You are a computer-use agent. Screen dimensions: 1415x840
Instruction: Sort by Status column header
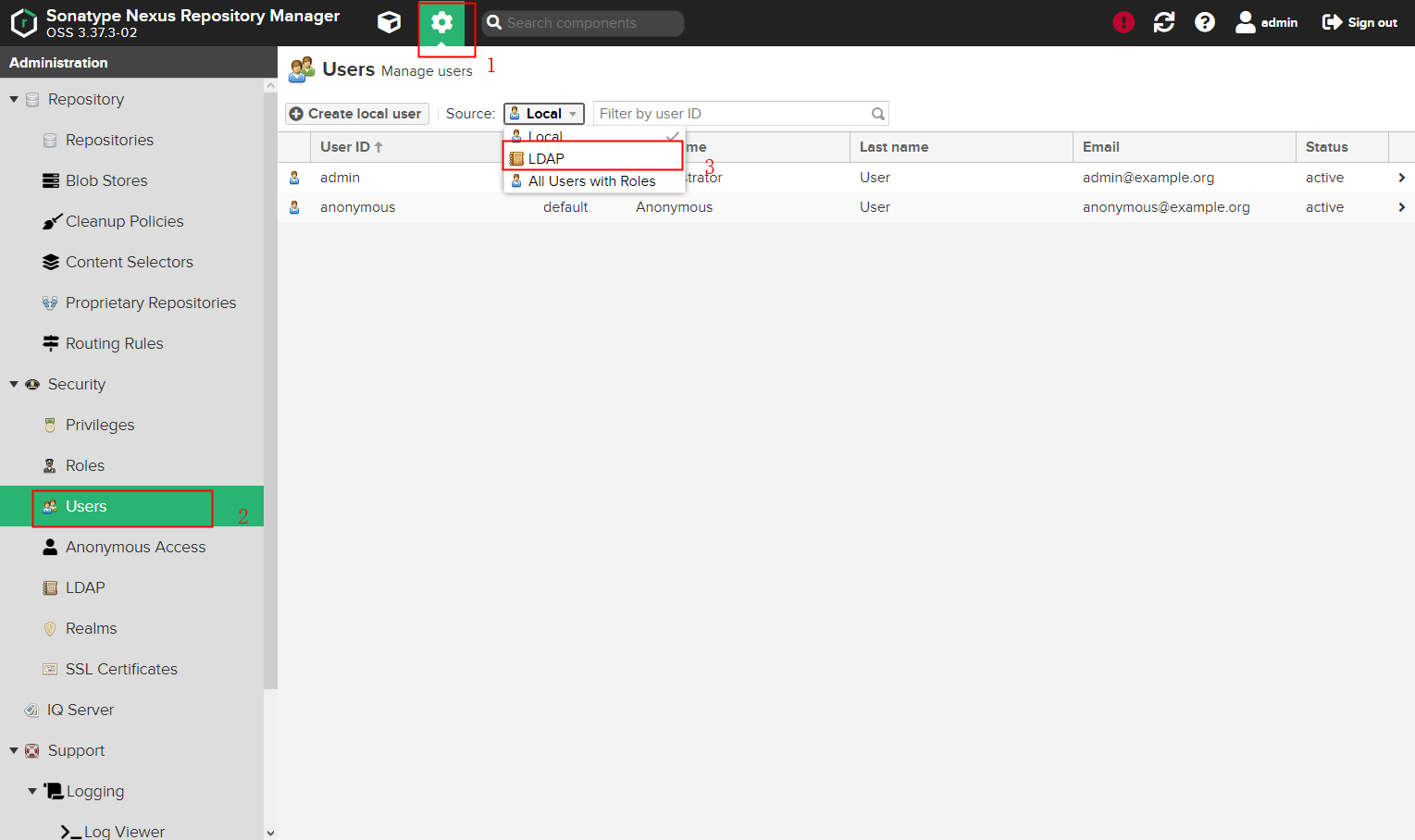(x=1342, y=147)
